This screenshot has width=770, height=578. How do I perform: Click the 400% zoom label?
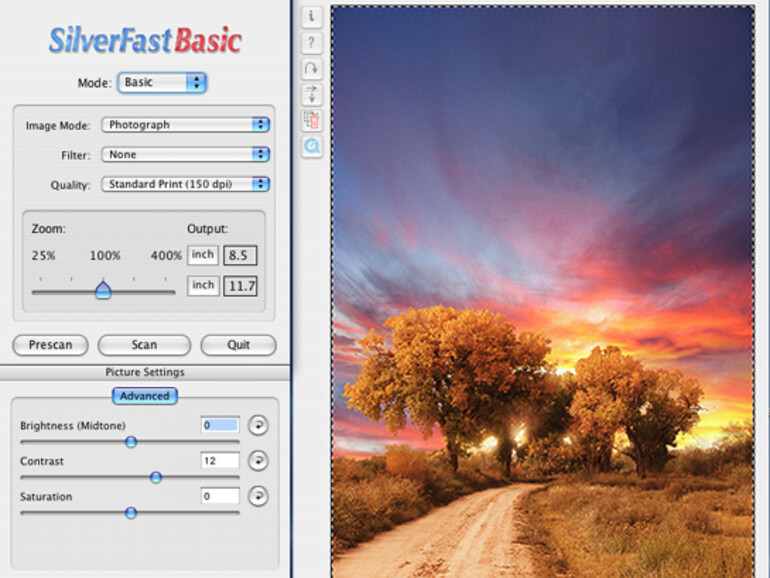[x=166, y=256]
